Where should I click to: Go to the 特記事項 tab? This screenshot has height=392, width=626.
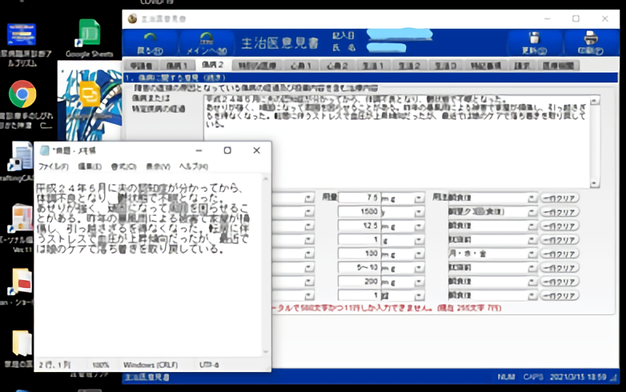coord(485,65)
